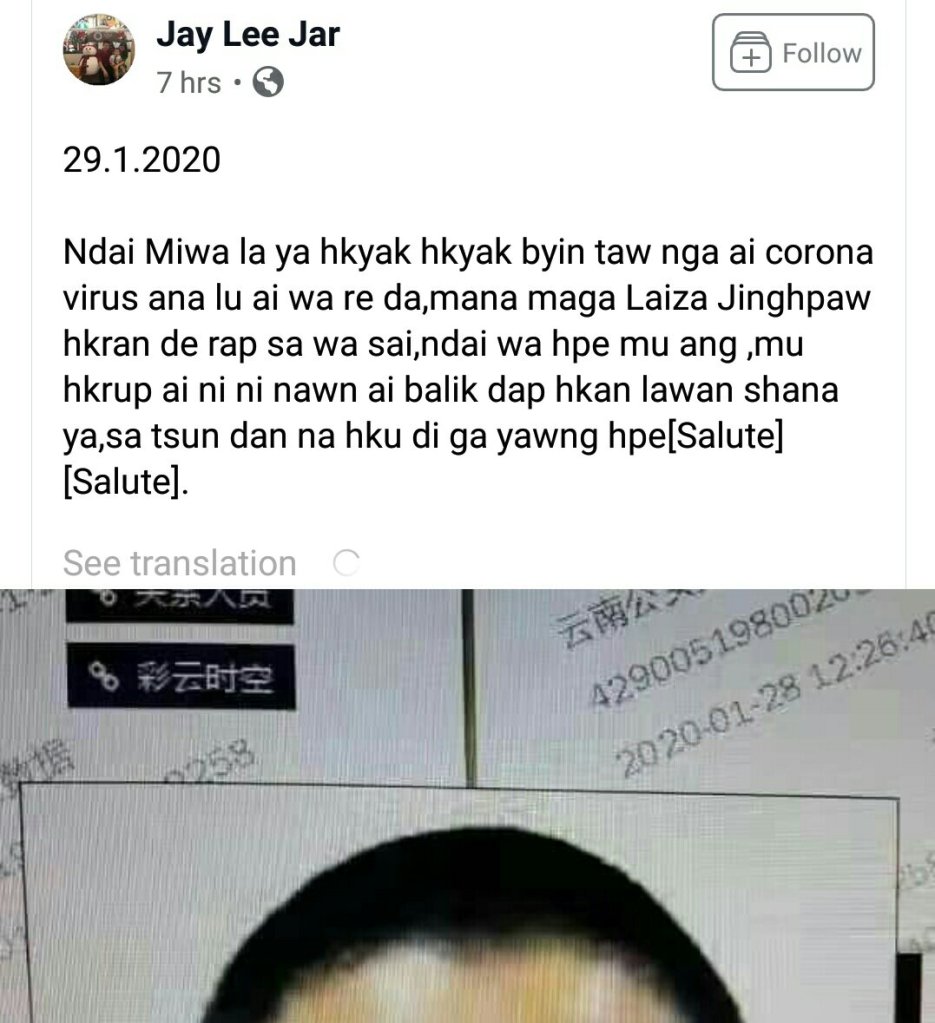Click the 29.1.2020 date line
Image resolution: width=935 pixels, height=1023 pixels.
tap(142, 160)
